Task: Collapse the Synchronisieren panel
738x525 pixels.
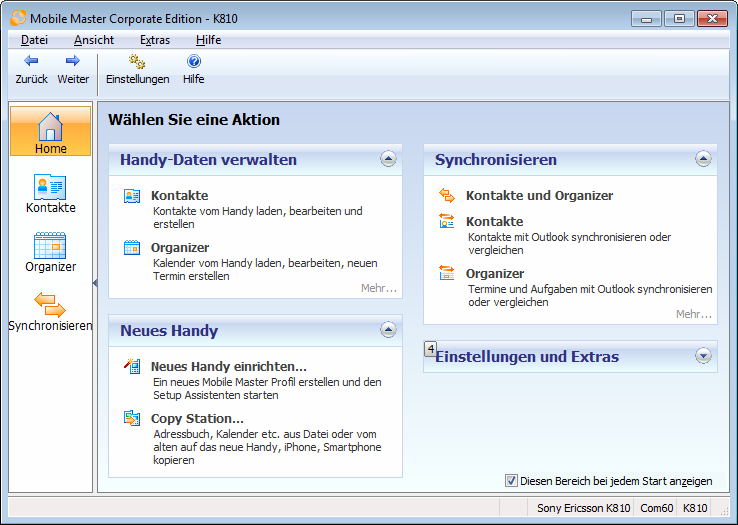Action: [x=703, y=159]
